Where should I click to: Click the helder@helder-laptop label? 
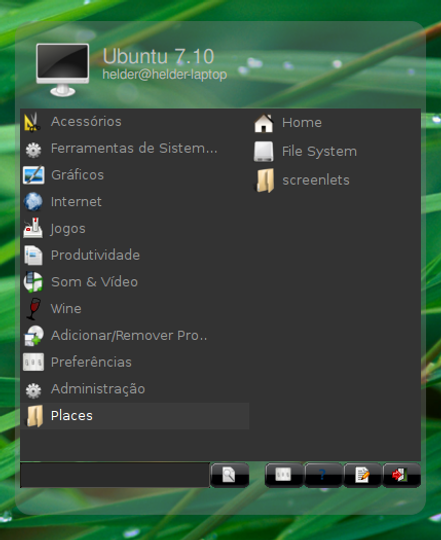tap(165, 75)
